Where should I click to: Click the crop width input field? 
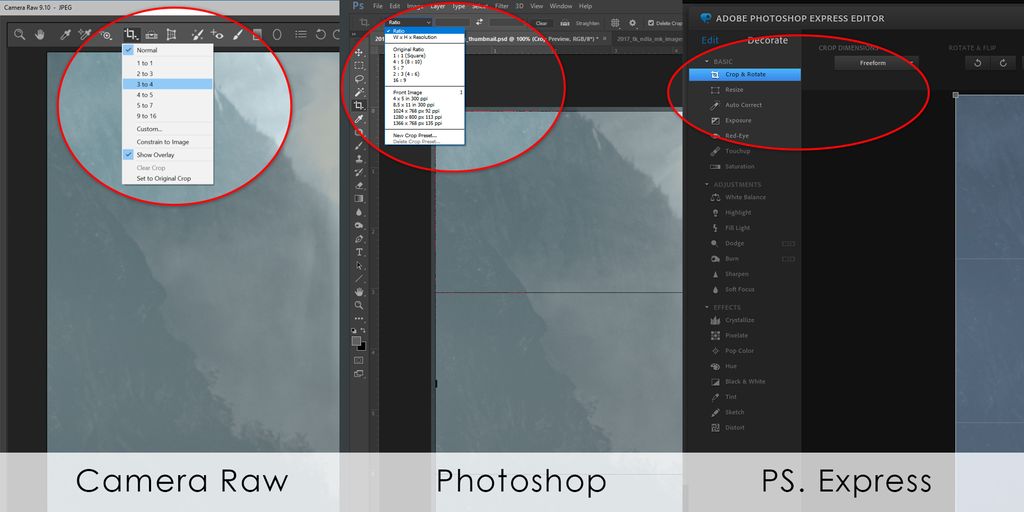click(x=452, y=22)
